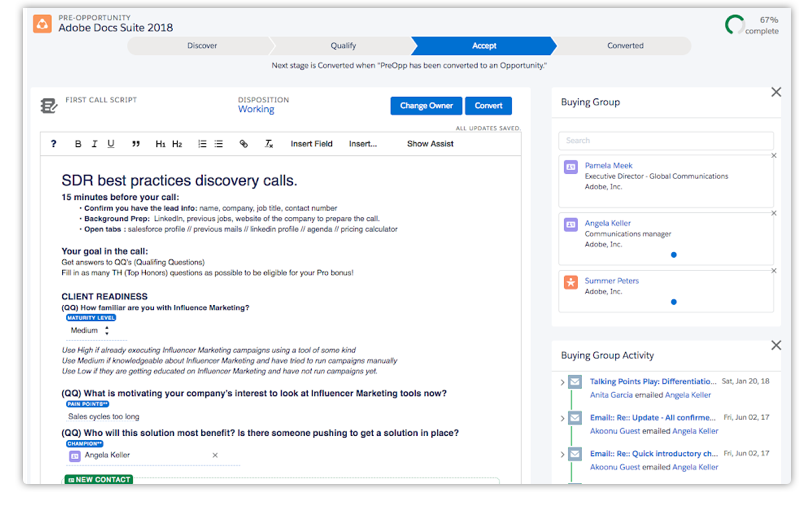Screen dimensions: 799x527
Task: Open the Insert... menu
Action: coord(363,144)
